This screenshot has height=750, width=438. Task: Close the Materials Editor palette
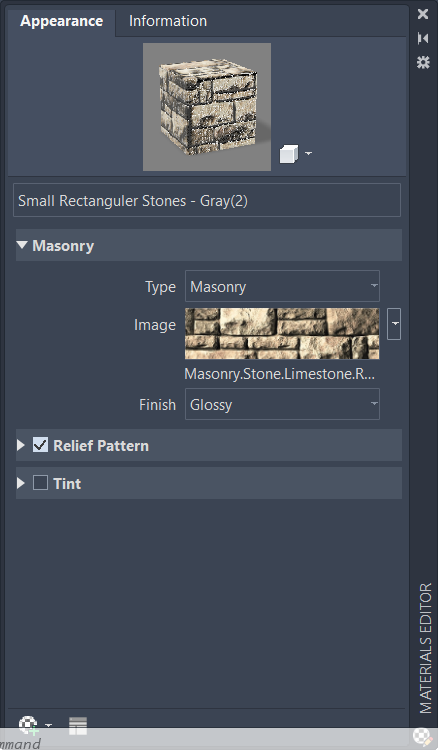coord(423,14)
